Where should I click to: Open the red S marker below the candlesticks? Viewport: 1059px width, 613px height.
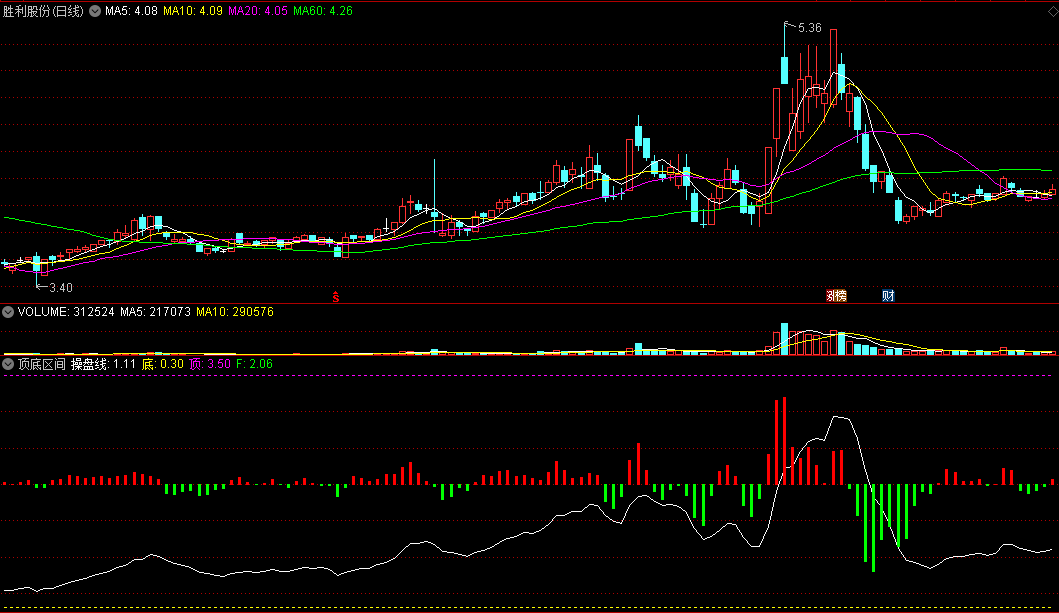[336, 297]
